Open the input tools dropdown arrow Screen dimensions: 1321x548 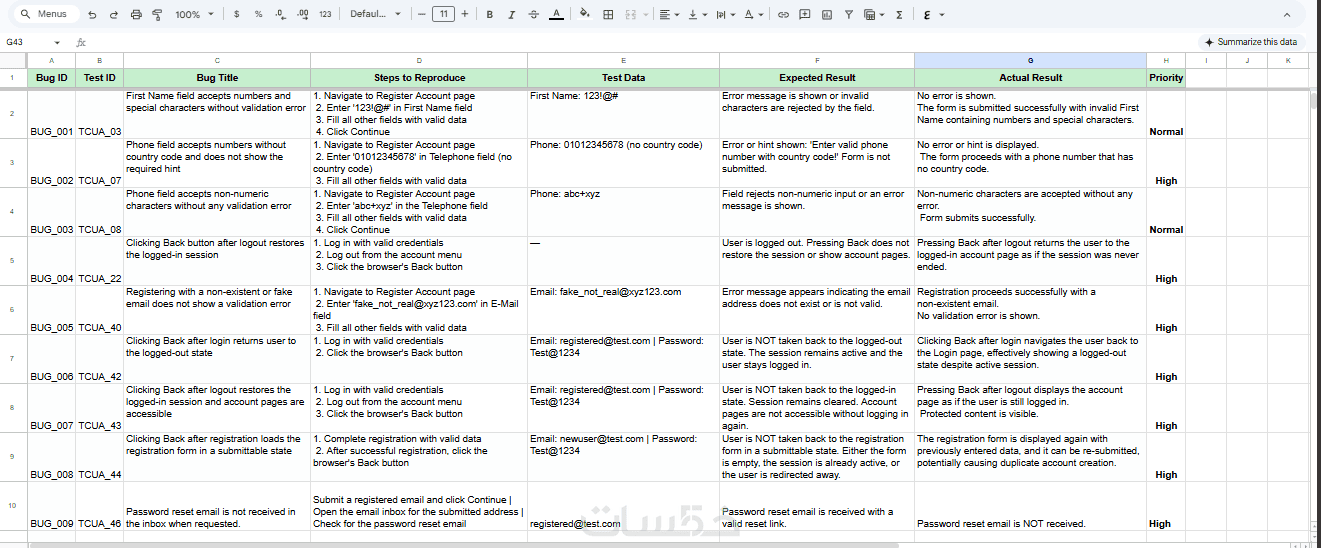coord(941,15)
